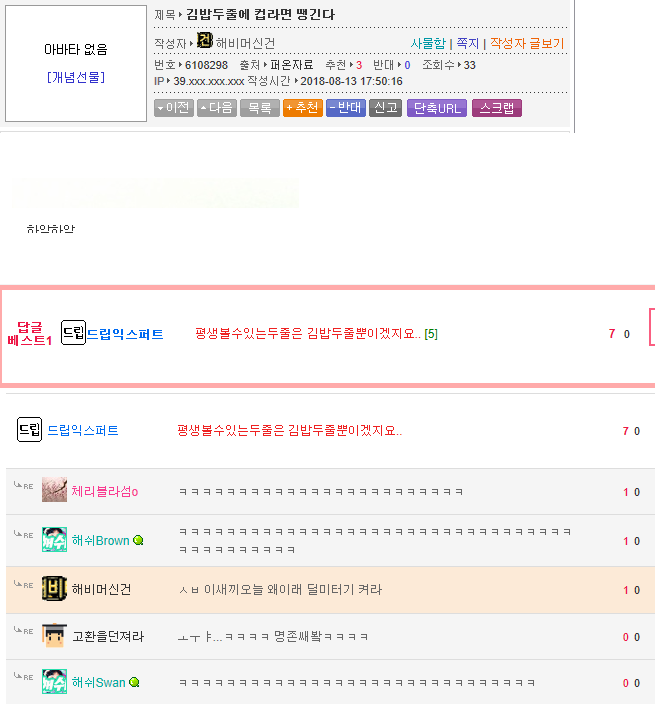Click the green chat bubble next to 해쉬Brown

pos(138,541)
